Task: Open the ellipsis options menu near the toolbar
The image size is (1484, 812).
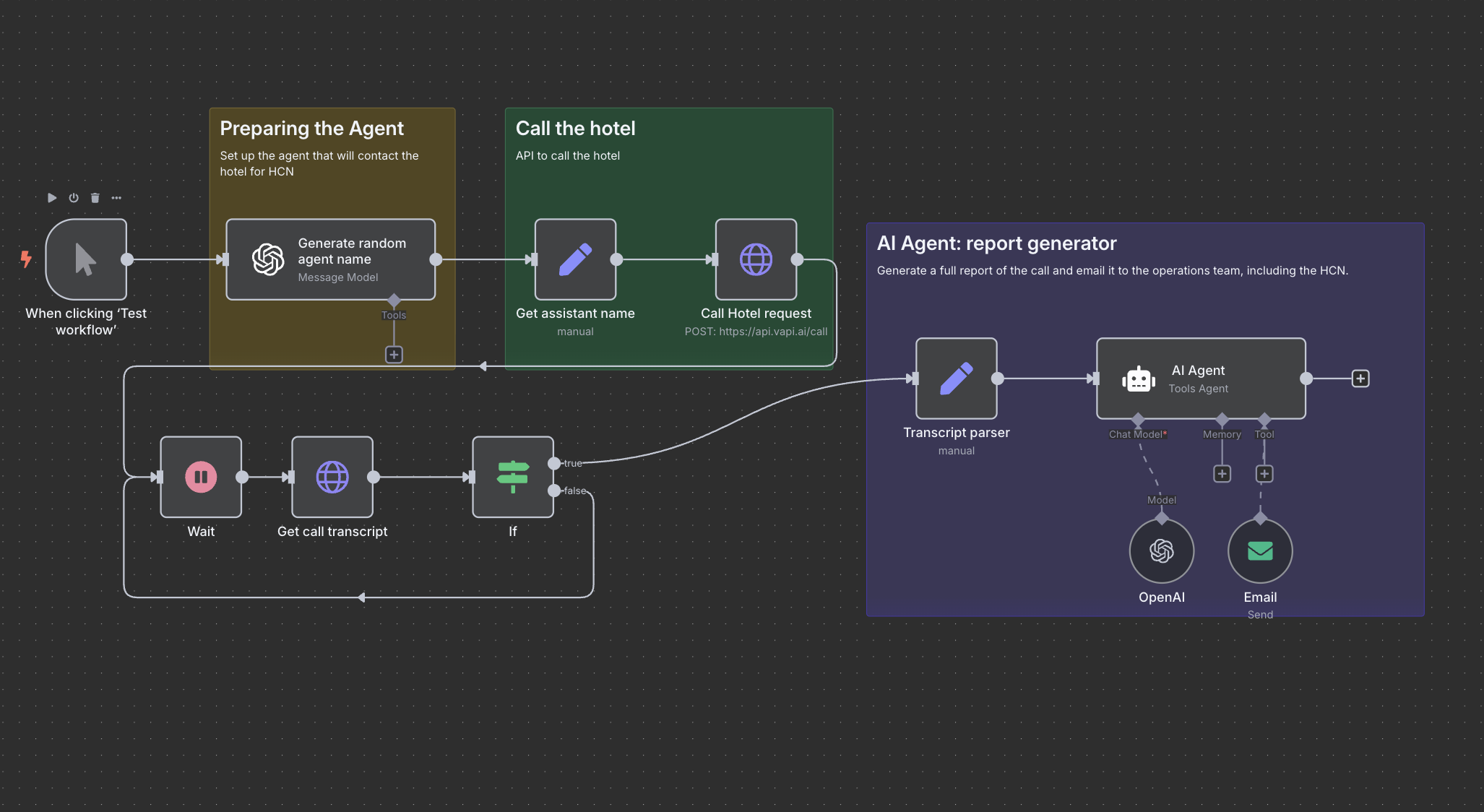Action: 116,197
